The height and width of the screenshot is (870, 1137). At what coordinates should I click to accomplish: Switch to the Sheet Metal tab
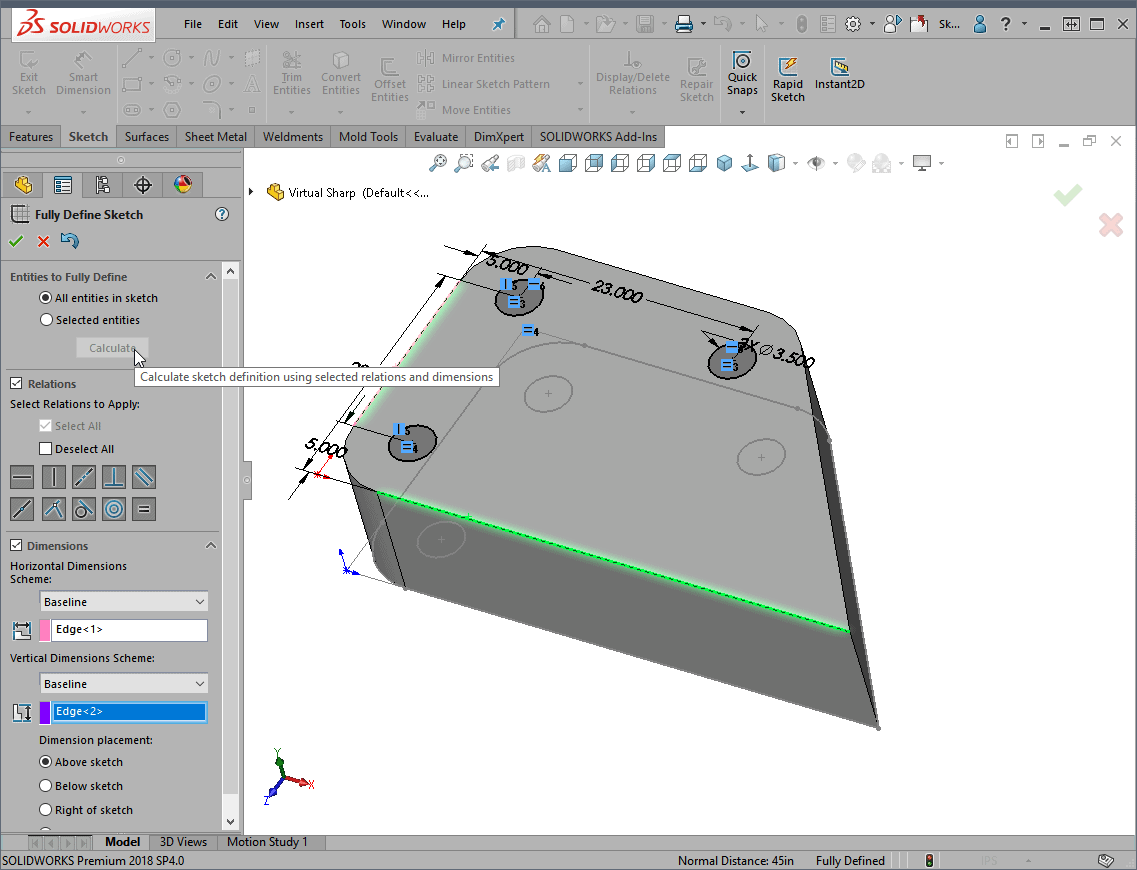point(215,136)
